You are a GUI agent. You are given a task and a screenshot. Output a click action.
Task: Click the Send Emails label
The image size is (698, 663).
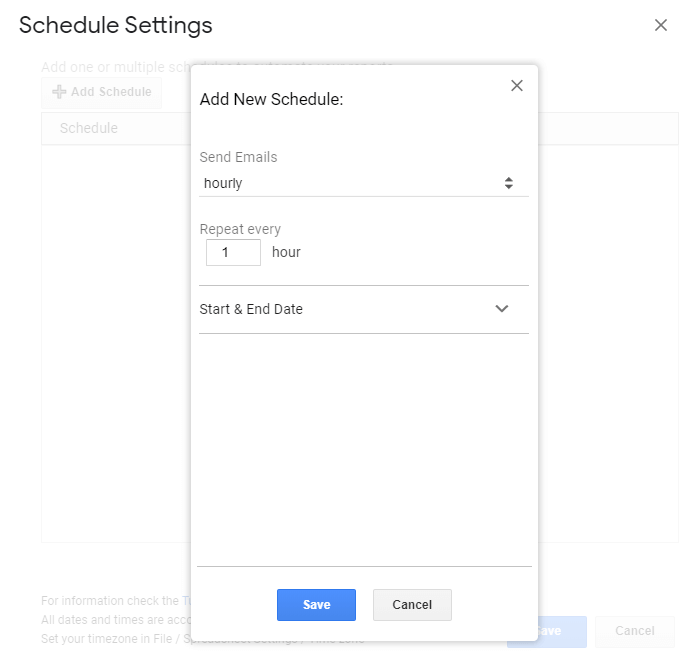point(239,157)
